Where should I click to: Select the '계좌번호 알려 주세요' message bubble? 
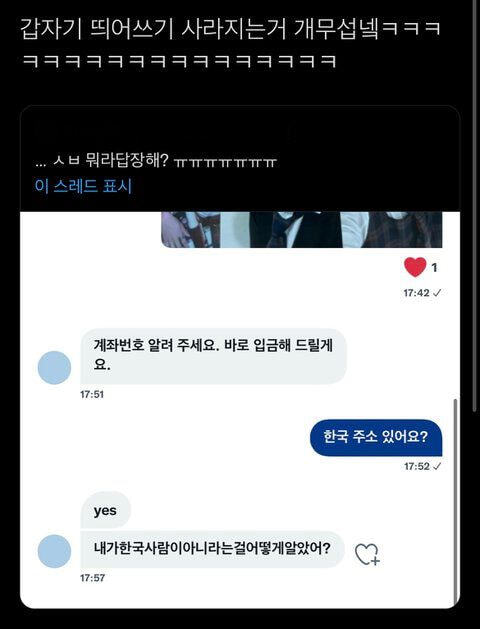[214, 357]
